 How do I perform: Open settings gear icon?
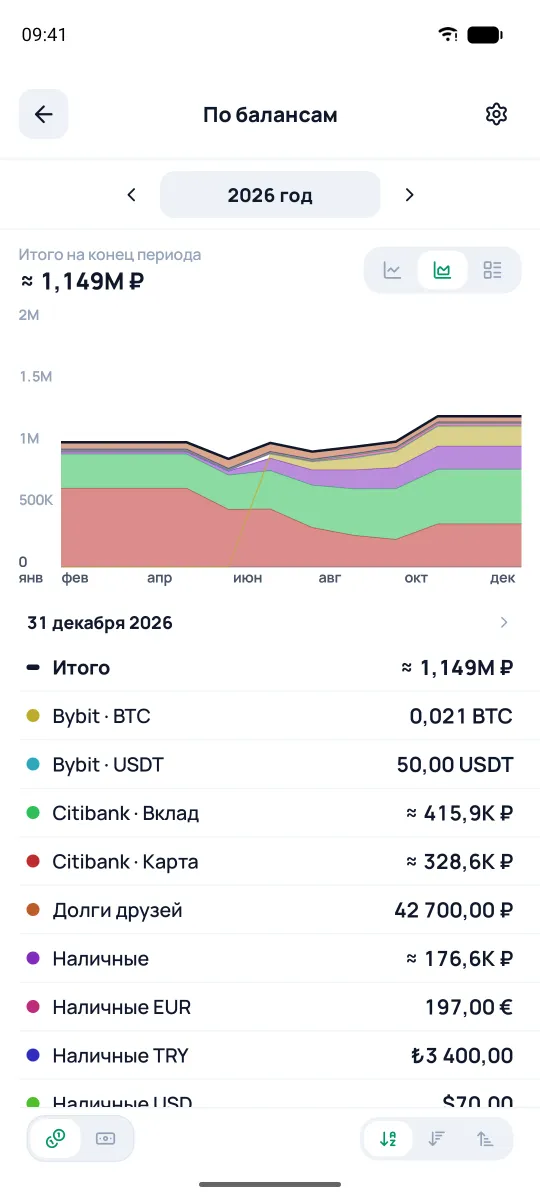[496, 114]
